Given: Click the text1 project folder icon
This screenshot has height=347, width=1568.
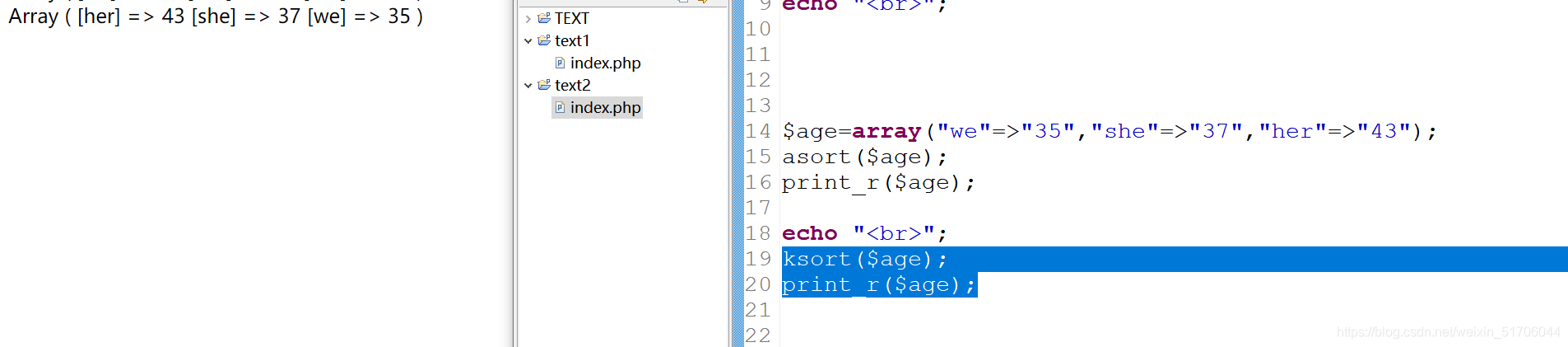Looking at the screenshot, I should (544, 40).
